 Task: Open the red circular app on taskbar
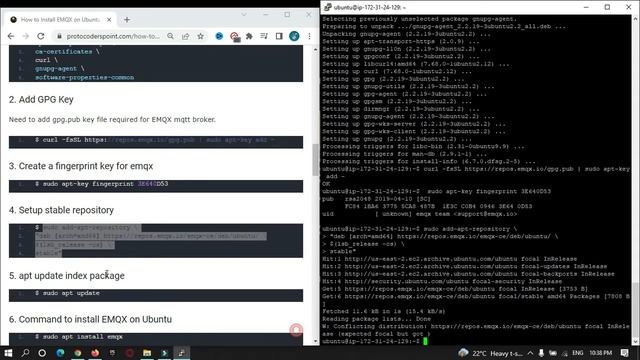click(x=129, y=353)
